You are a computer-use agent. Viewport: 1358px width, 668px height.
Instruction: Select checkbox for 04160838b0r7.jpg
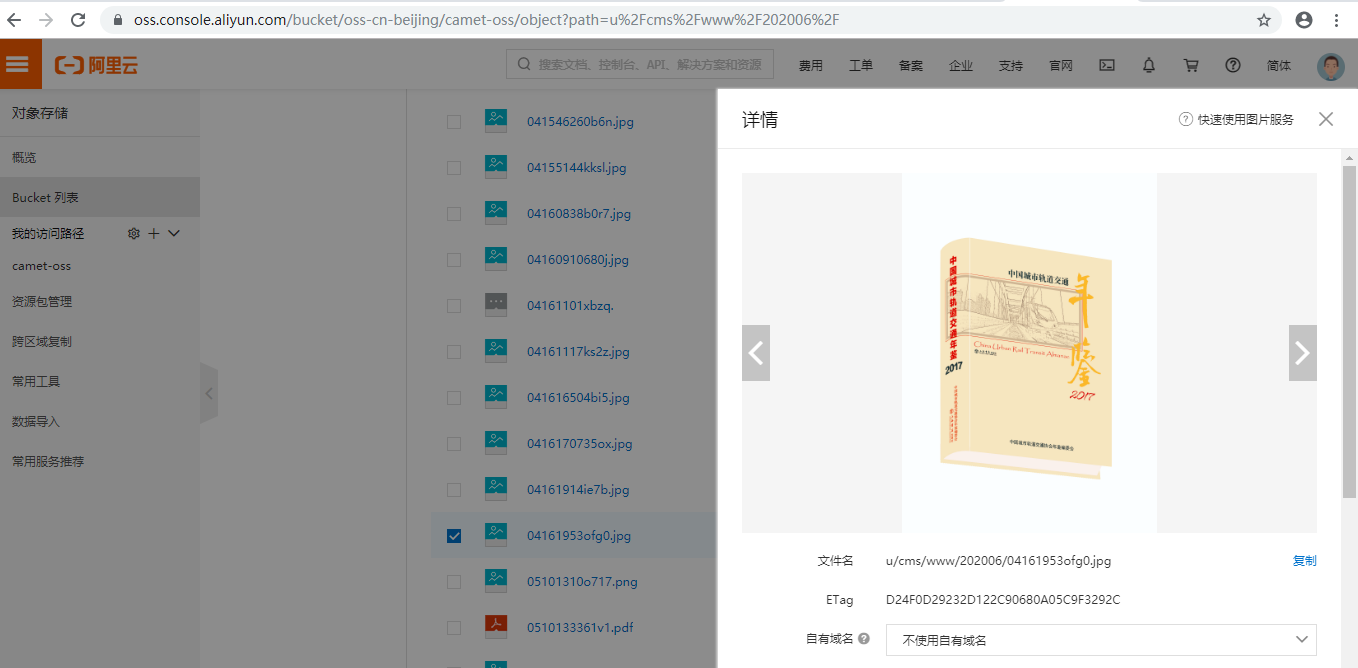(x=454, y=214)
